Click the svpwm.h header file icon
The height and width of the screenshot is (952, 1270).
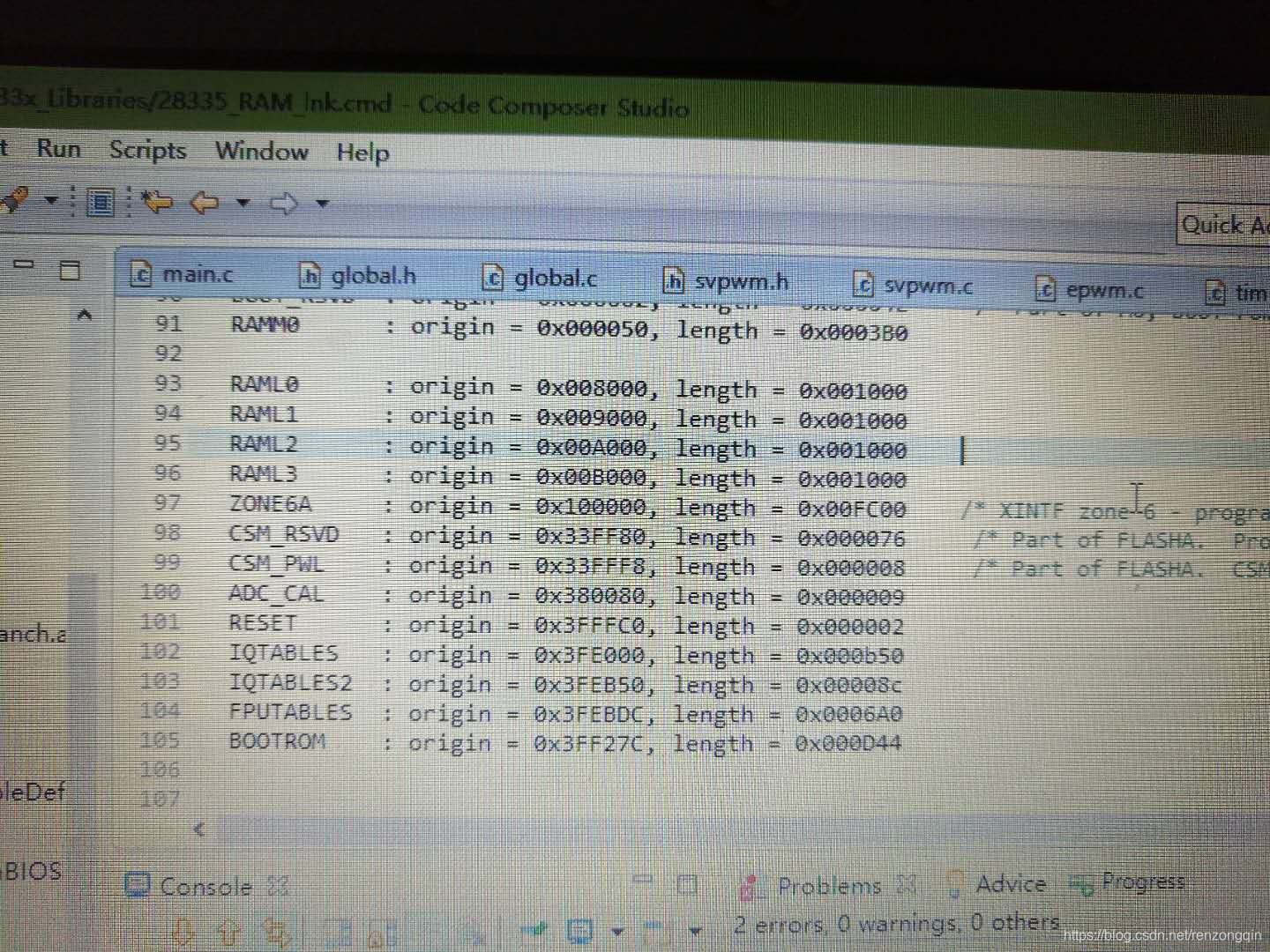pyautogui.click(x=674, y=281)
